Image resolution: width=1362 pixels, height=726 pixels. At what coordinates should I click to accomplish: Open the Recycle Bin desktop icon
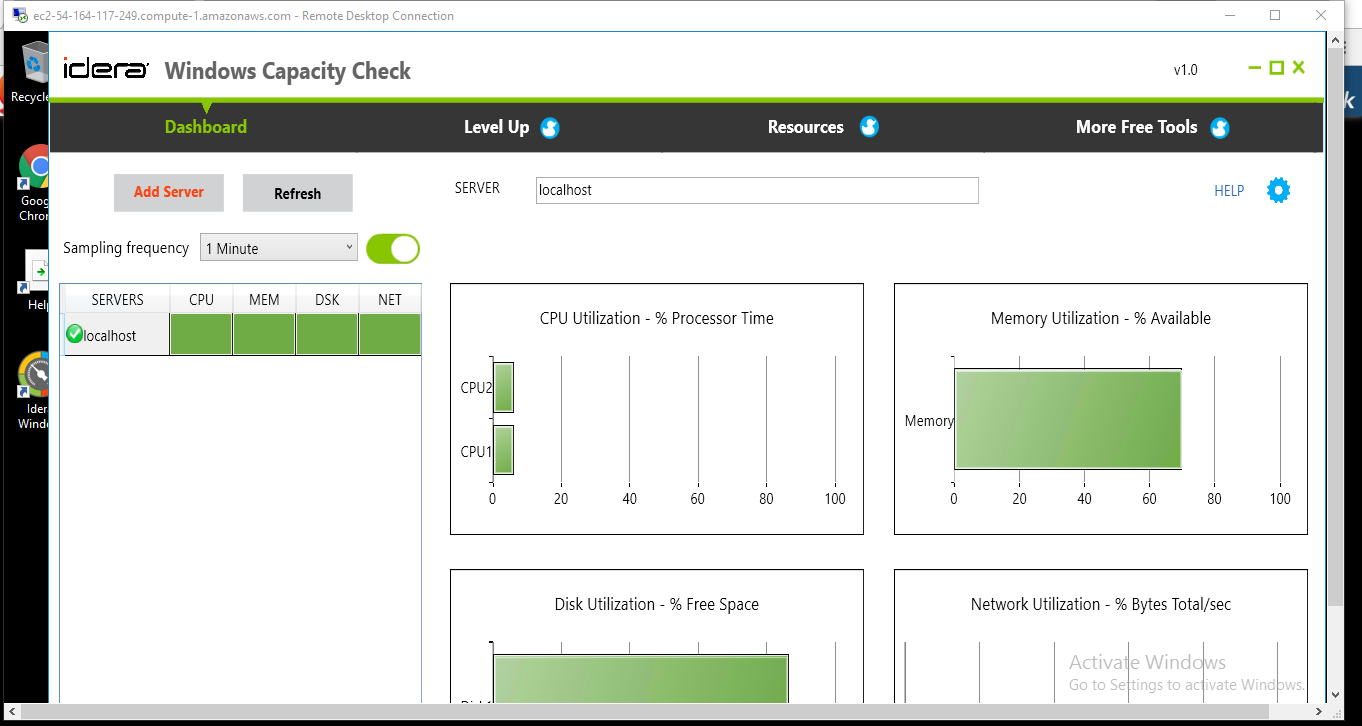(33, 66)
